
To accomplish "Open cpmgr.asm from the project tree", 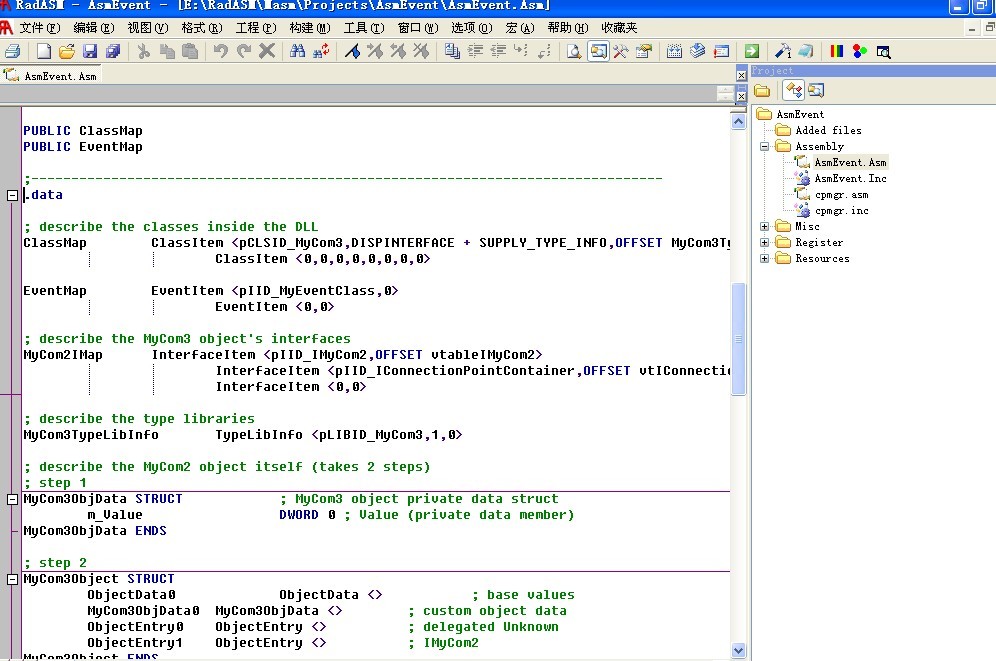I will point(840,195).
